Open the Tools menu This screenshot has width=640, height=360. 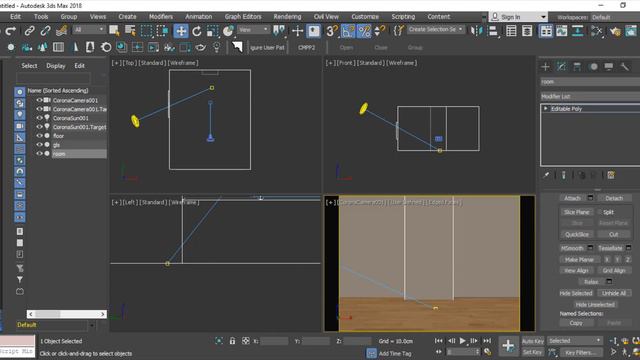tap(41, 16)
